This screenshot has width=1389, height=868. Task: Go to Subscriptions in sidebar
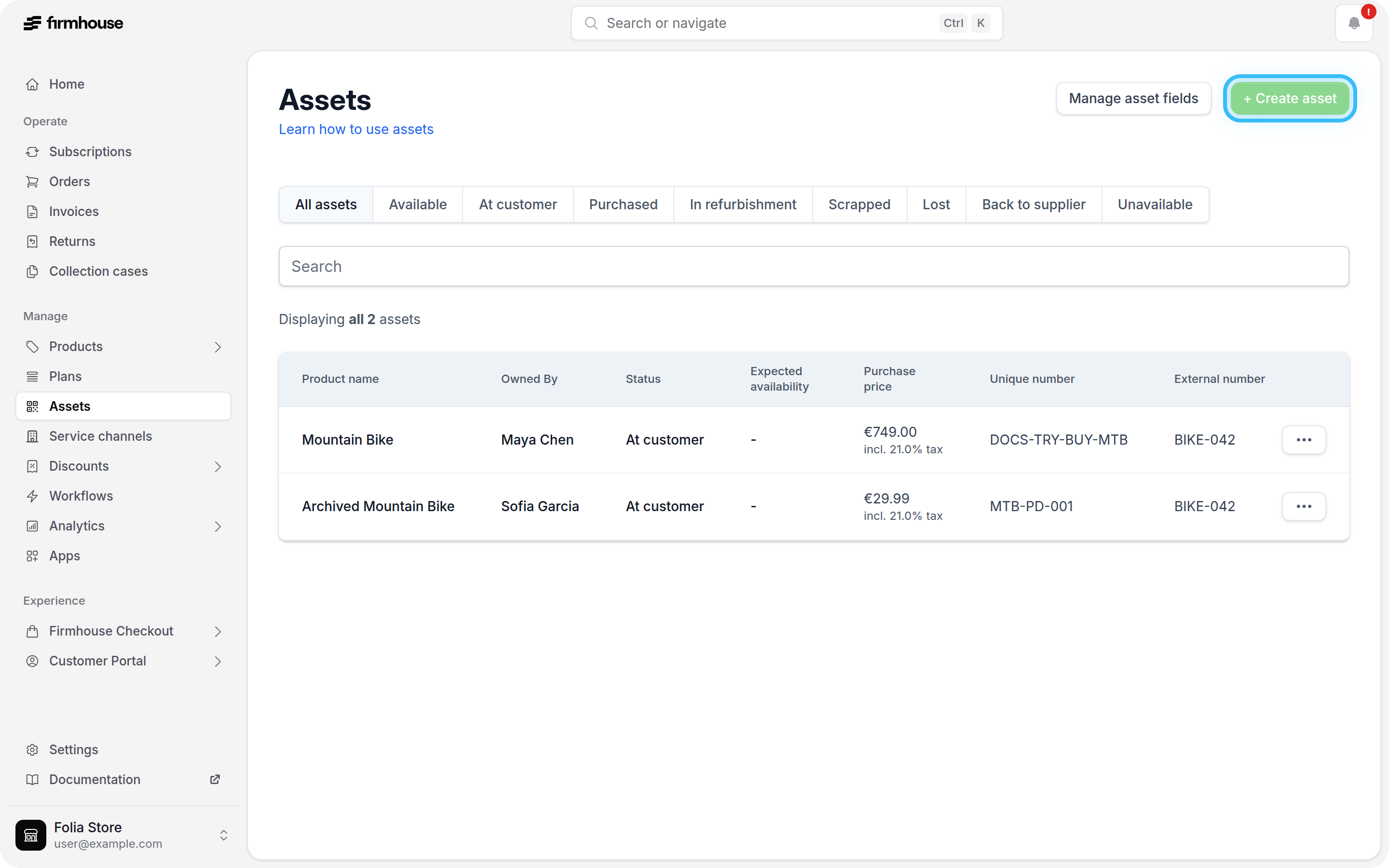pyautogui.click(x=123, y=151)
